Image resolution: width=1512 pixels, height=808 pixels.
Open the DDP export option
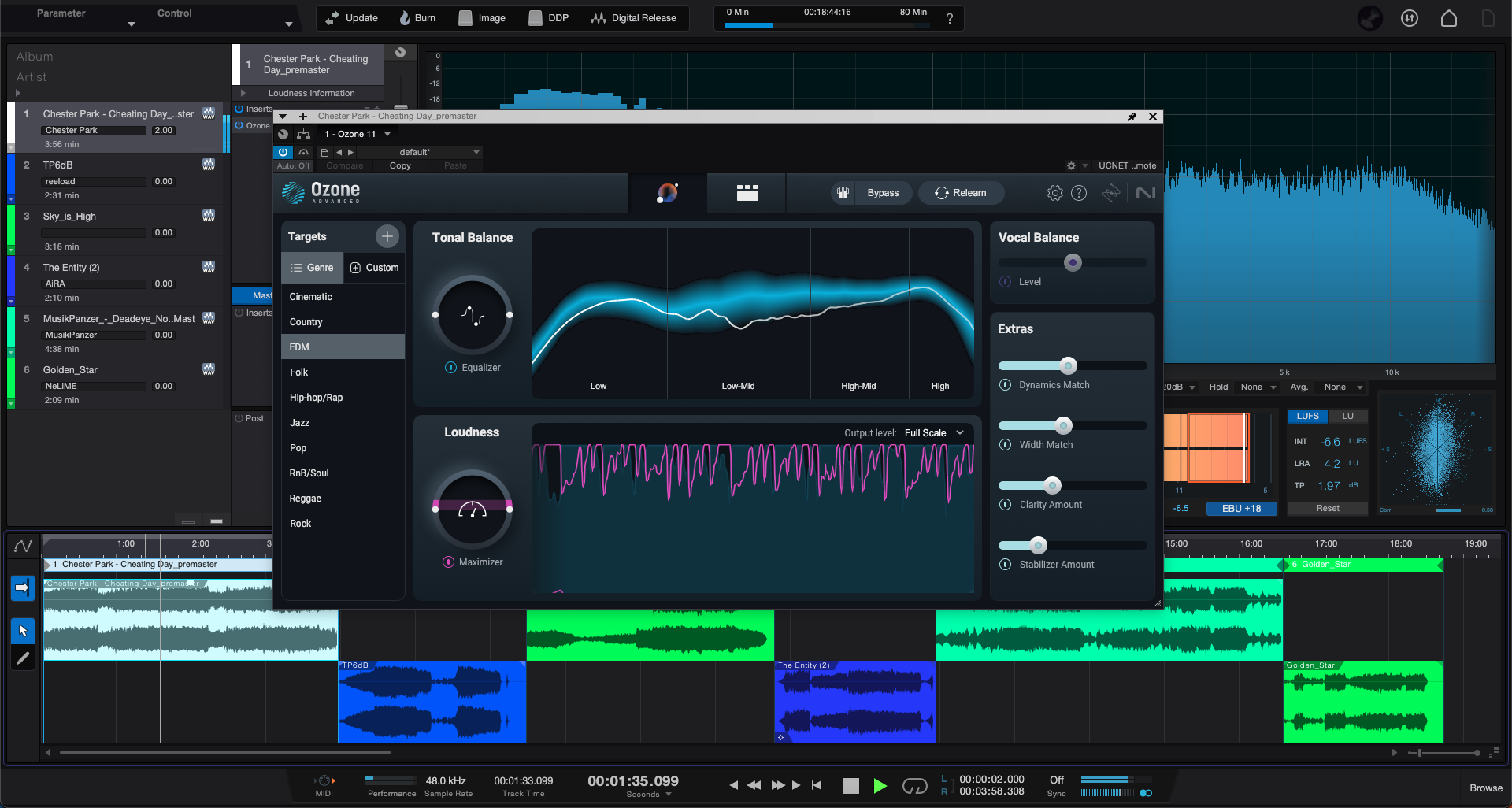pos(549,18)
